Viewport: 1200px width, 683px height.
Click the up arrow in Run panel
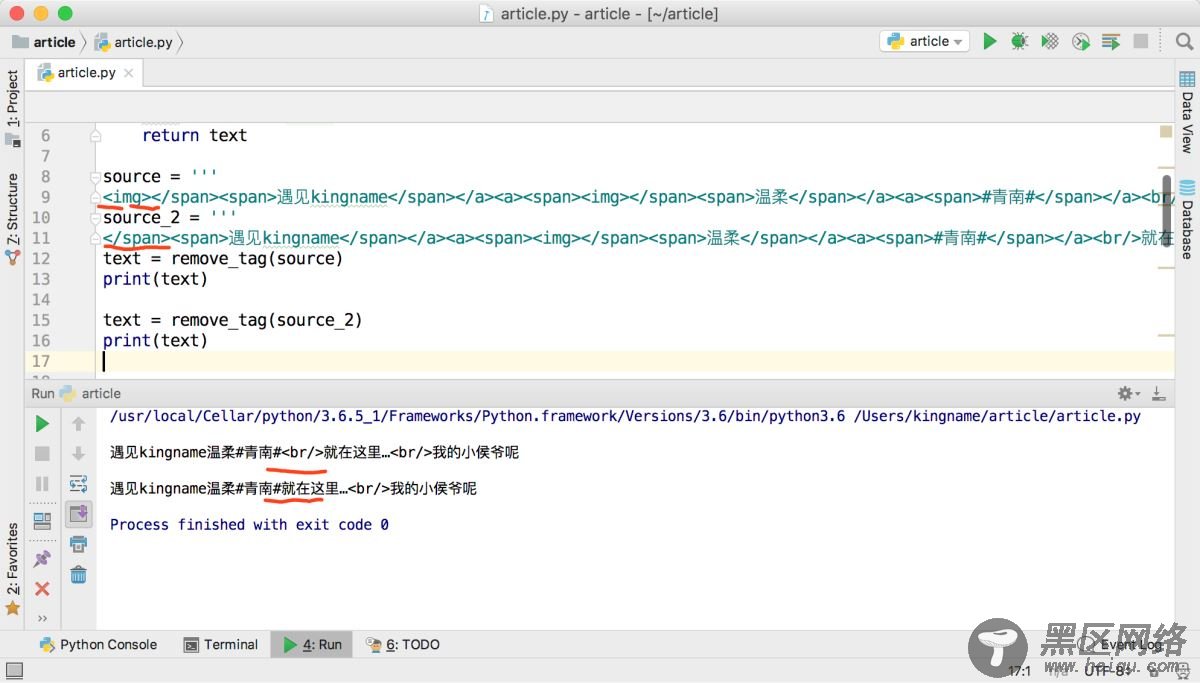coord(78,424)
